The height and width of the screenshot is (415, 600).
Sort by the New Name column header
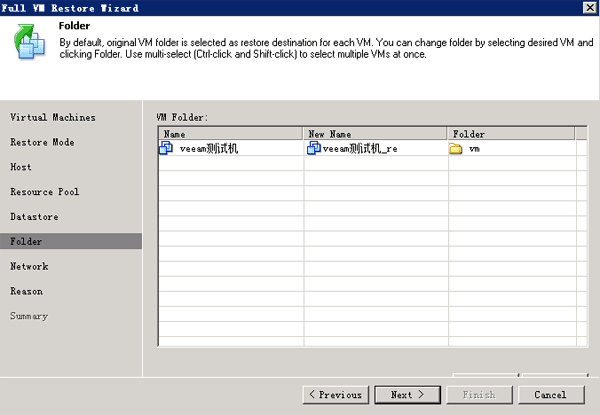(x=375, y=134)
